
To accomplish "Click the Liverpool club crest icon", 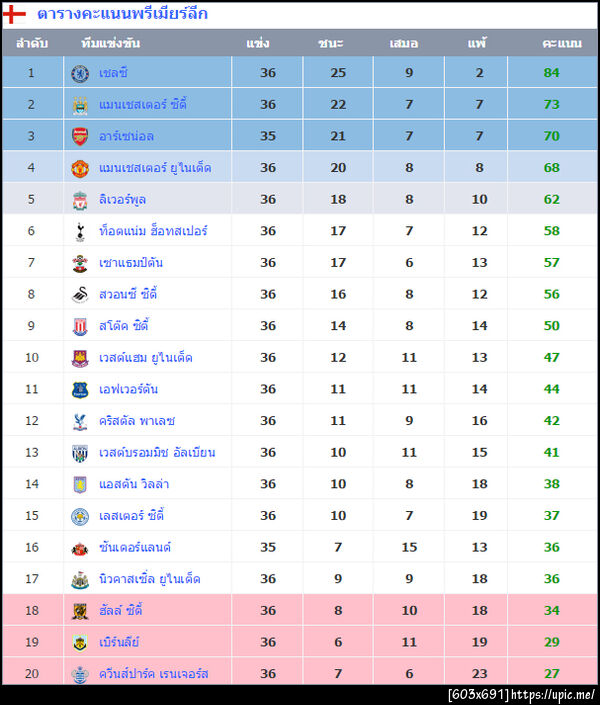I will click(80, 200).
